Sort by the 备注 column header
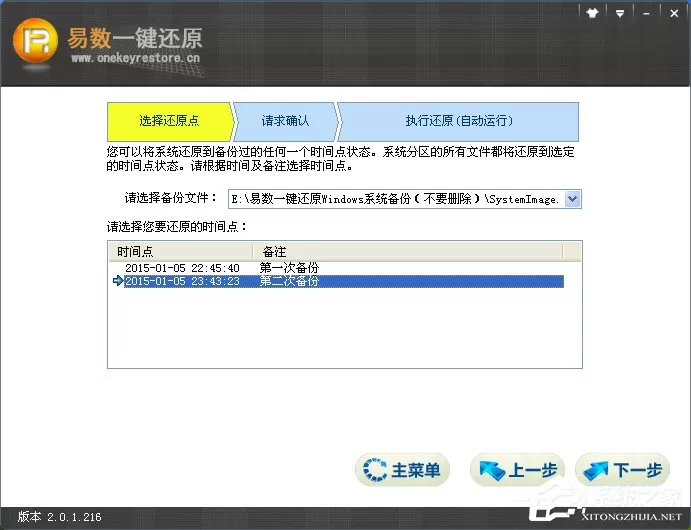Image resolution: width=691 pixels, height=530 pixels. (x=408, y=252)
